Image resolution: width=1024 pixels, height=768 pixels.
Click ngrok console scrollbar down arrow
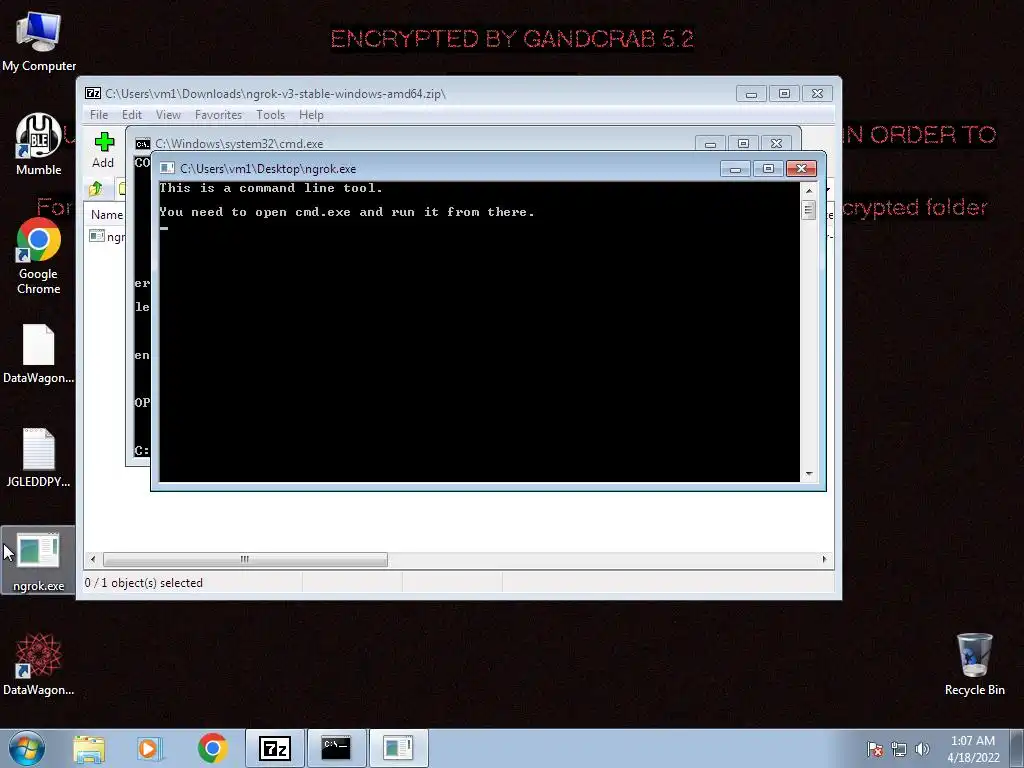(x=808, y=474)
